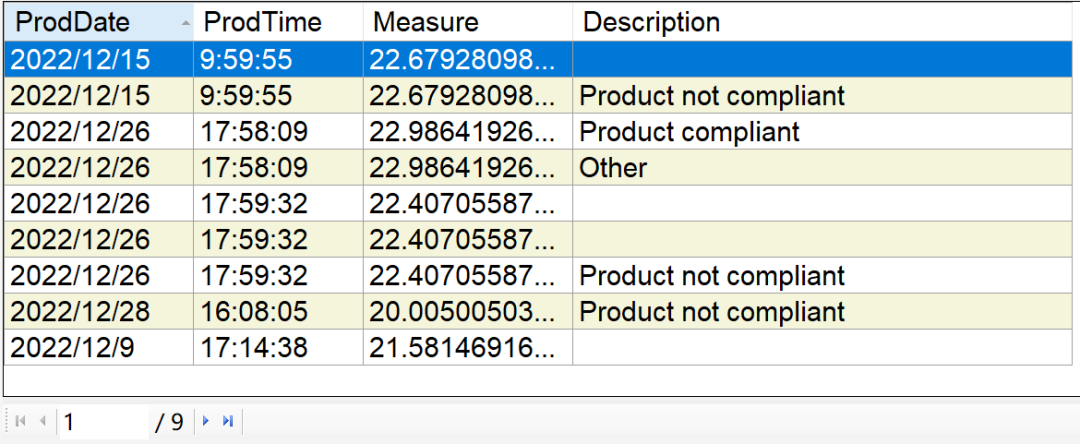Jump to the last record
The height and width of the screenshot is (444, 1080).
tap(227, 422)
